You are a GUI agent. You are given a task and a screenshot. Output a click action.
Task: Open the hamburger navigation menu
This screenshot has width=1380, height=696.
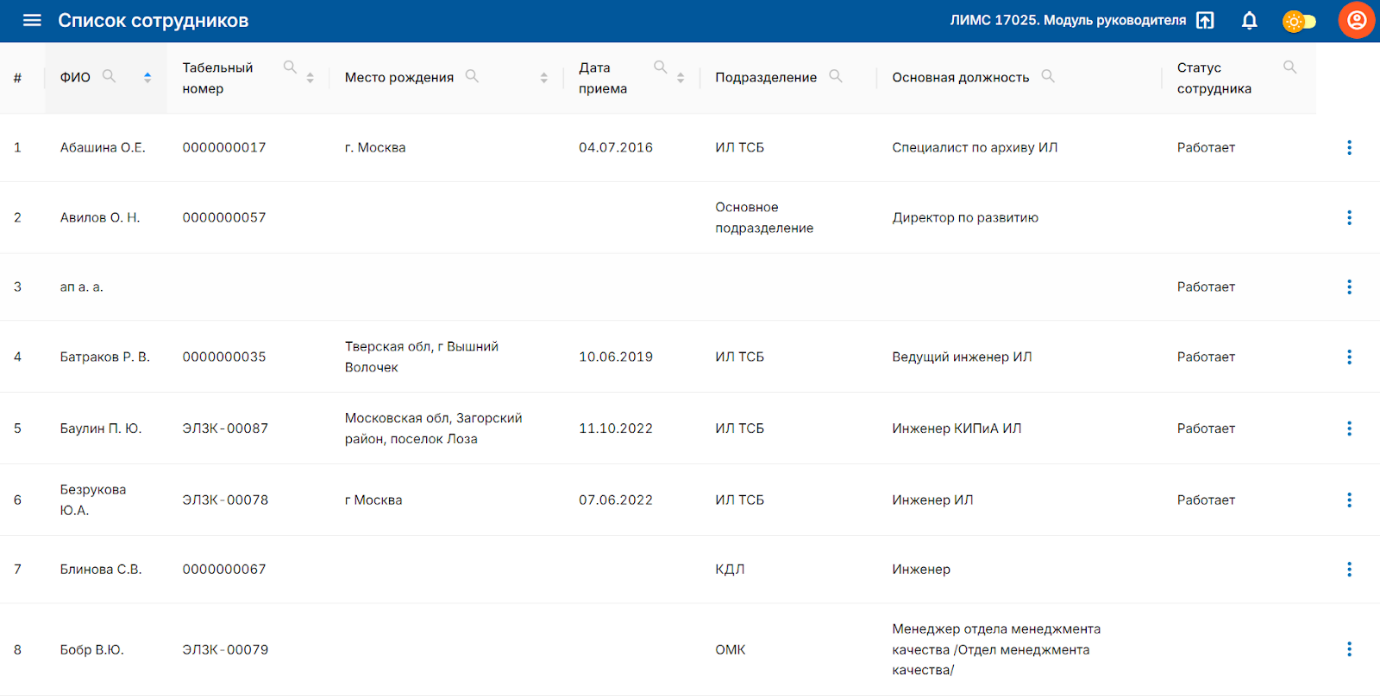point(32,21)
